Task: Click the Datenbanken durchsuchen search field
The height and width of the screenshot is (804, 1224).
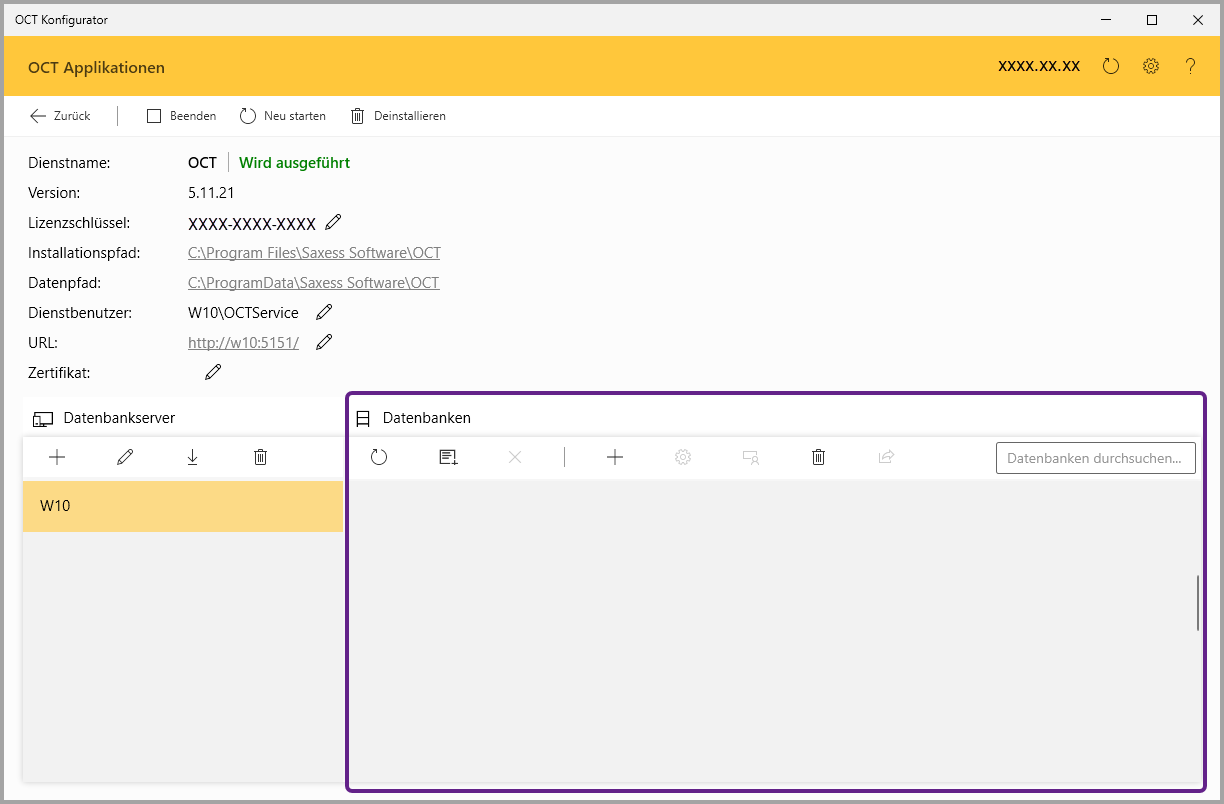Action: [x=1095, y=458]
